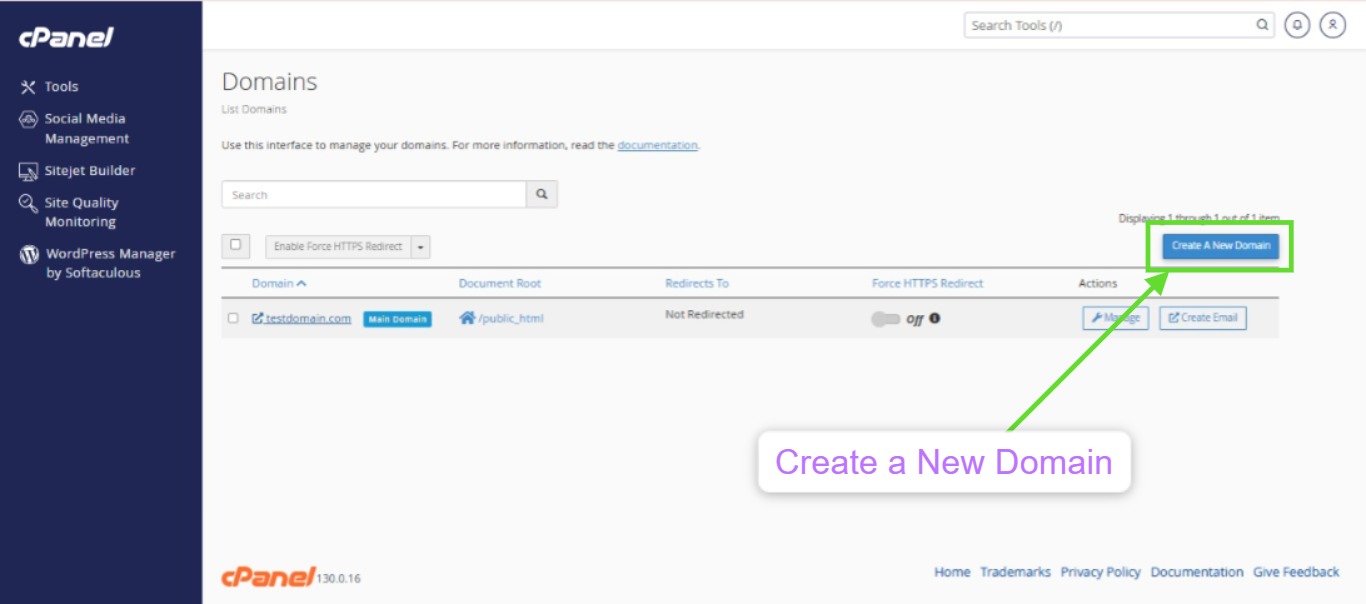Click the search magnifier button beside domain search
Viewport: 1366px width, 604px height.
542,195
